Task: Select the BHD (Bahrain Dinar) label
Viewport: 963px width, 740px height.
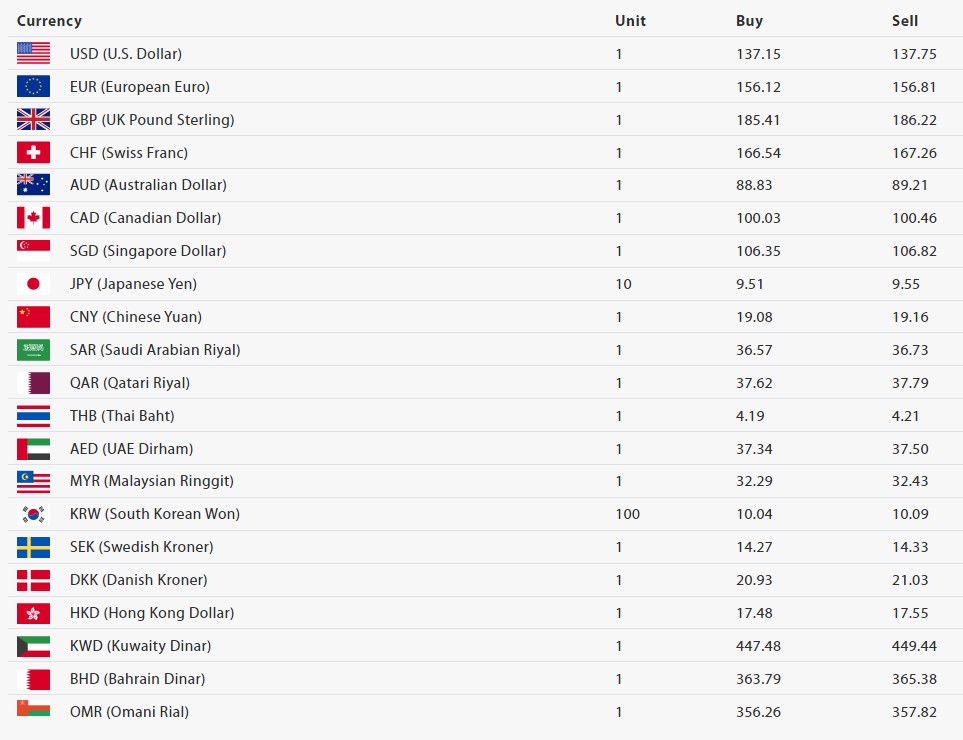Action: 137,679
